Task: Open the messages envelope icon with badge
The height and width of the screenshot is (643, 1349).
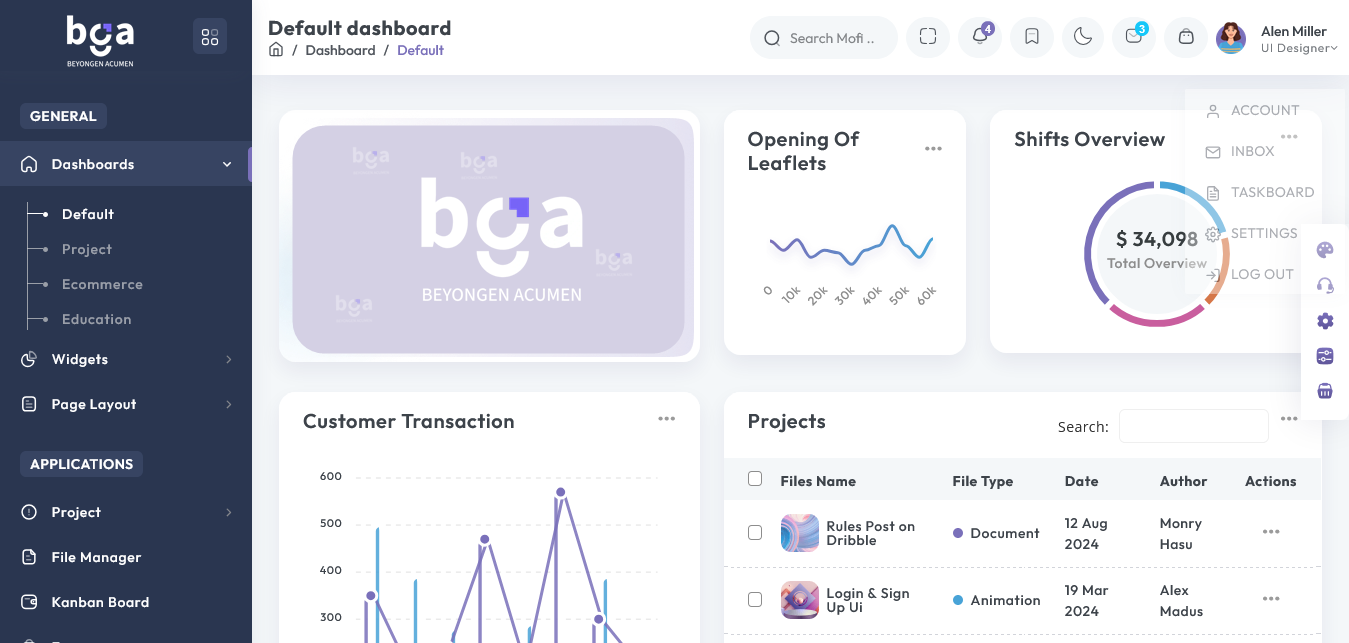Action: click(1134, 37)
